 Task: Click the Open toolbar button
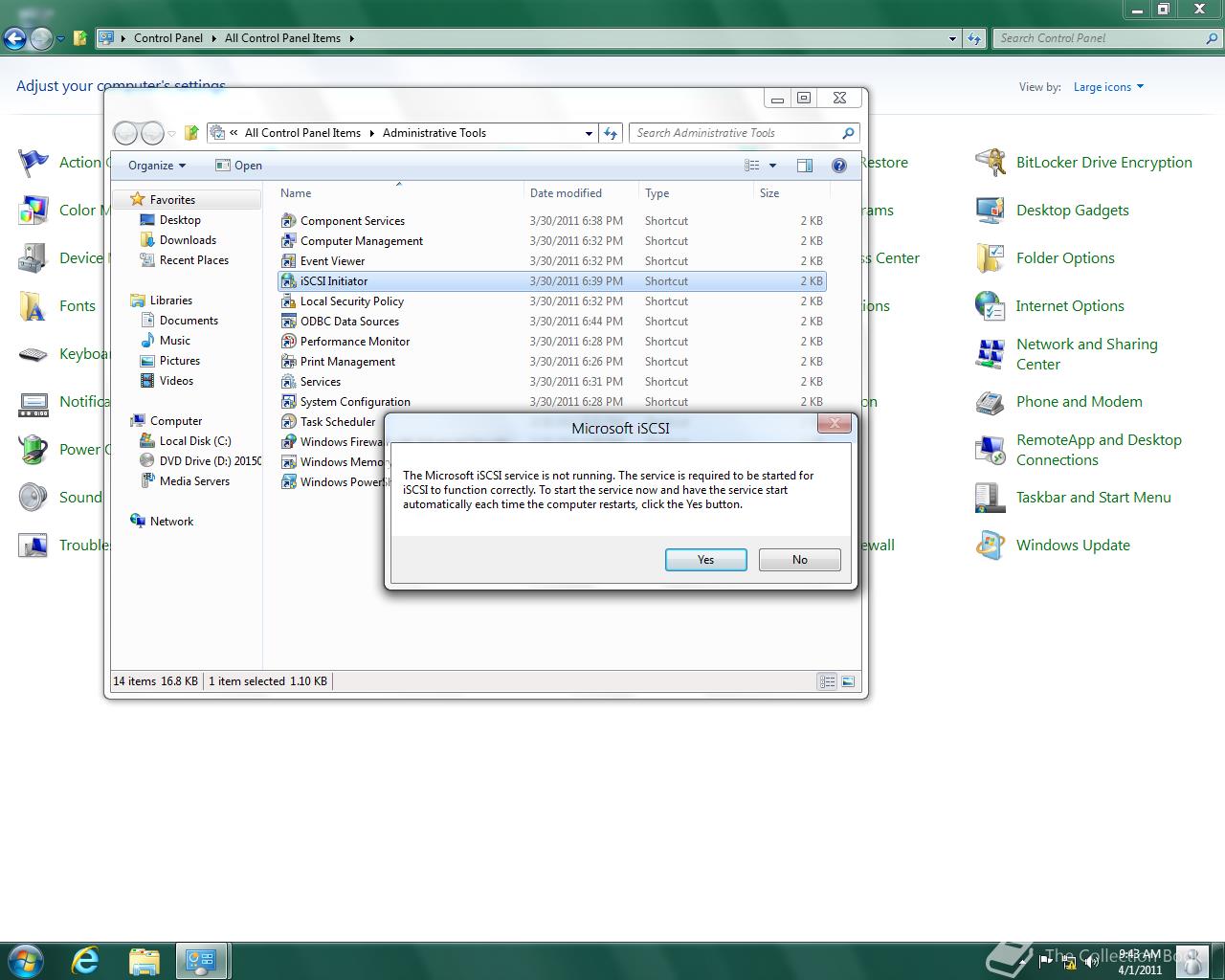[x=238, y=166]
